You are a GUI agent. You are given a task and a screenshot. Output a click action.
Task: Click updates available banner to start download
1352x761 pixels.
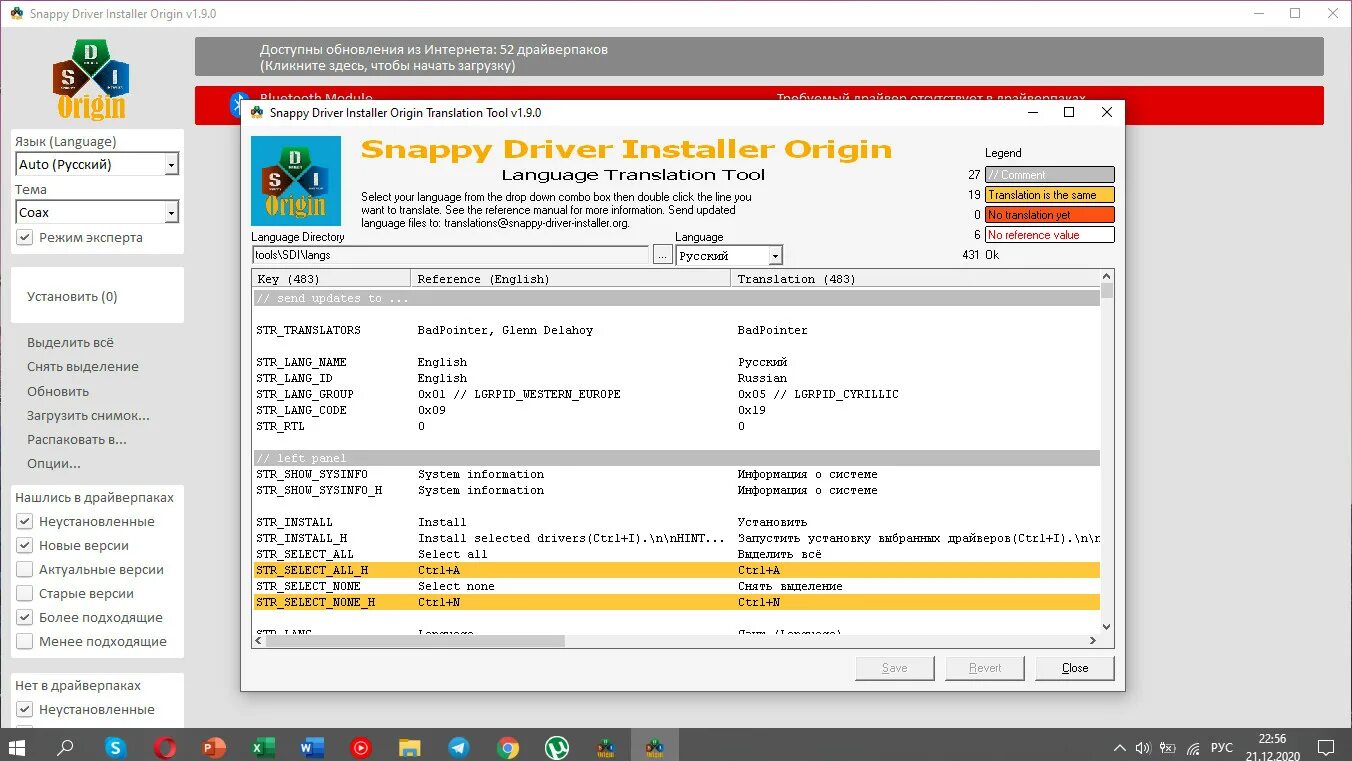[759, 57]
